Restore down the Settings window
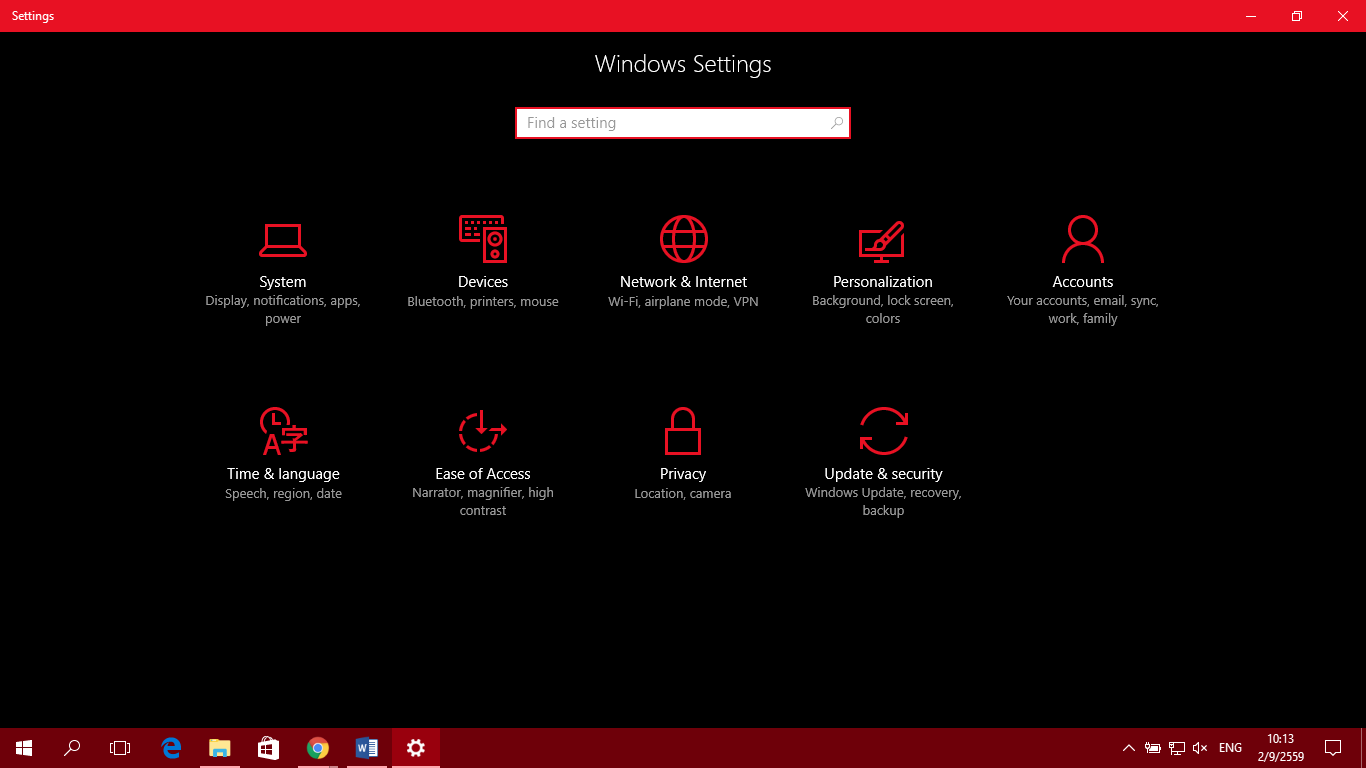The width and height of the screenshot is (1366, 768). pyautogui.click(x=1297, y=16)
